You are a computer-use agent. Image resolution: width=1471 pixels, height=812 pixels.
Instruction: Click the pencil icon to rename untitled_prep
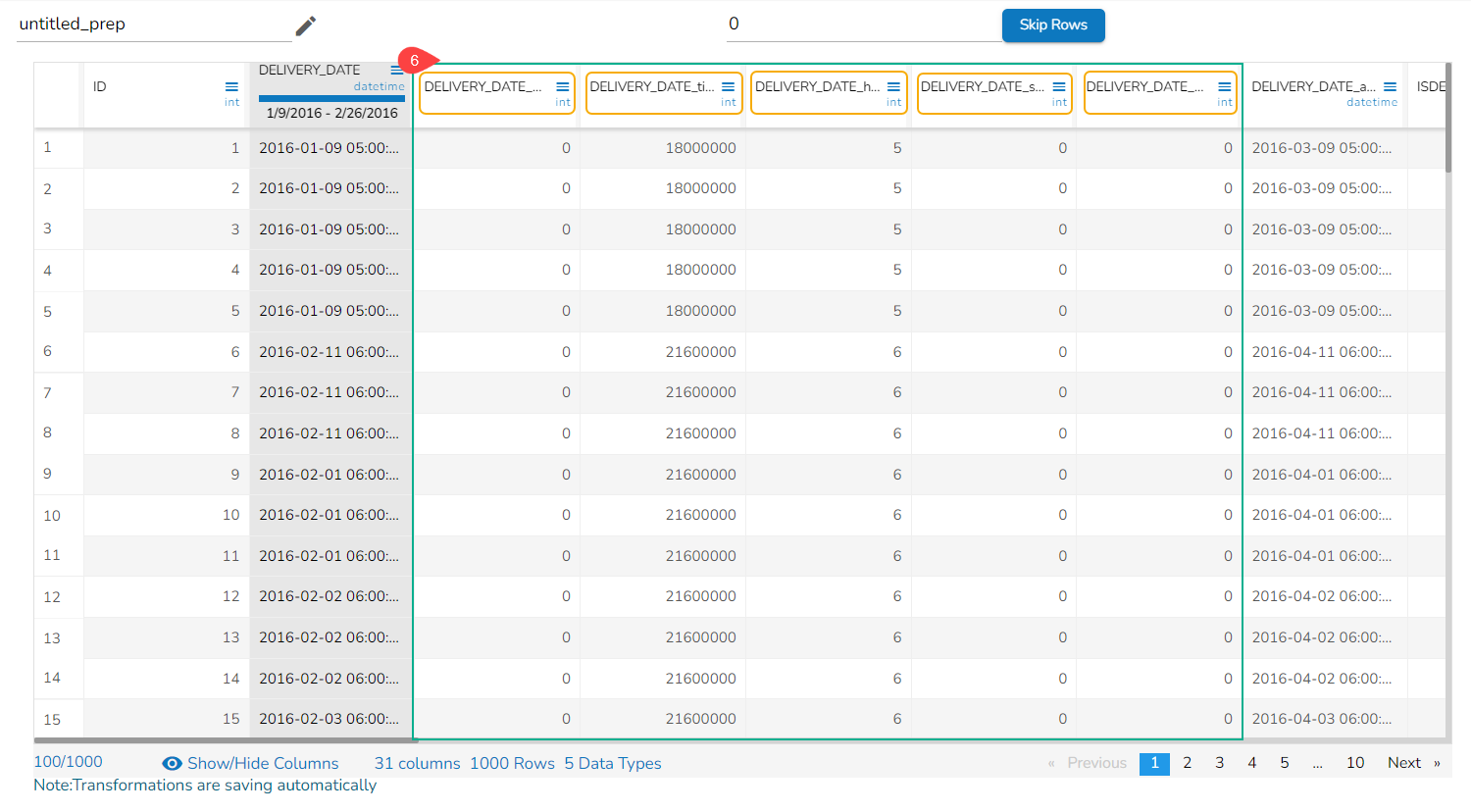(x=306, y=25)
